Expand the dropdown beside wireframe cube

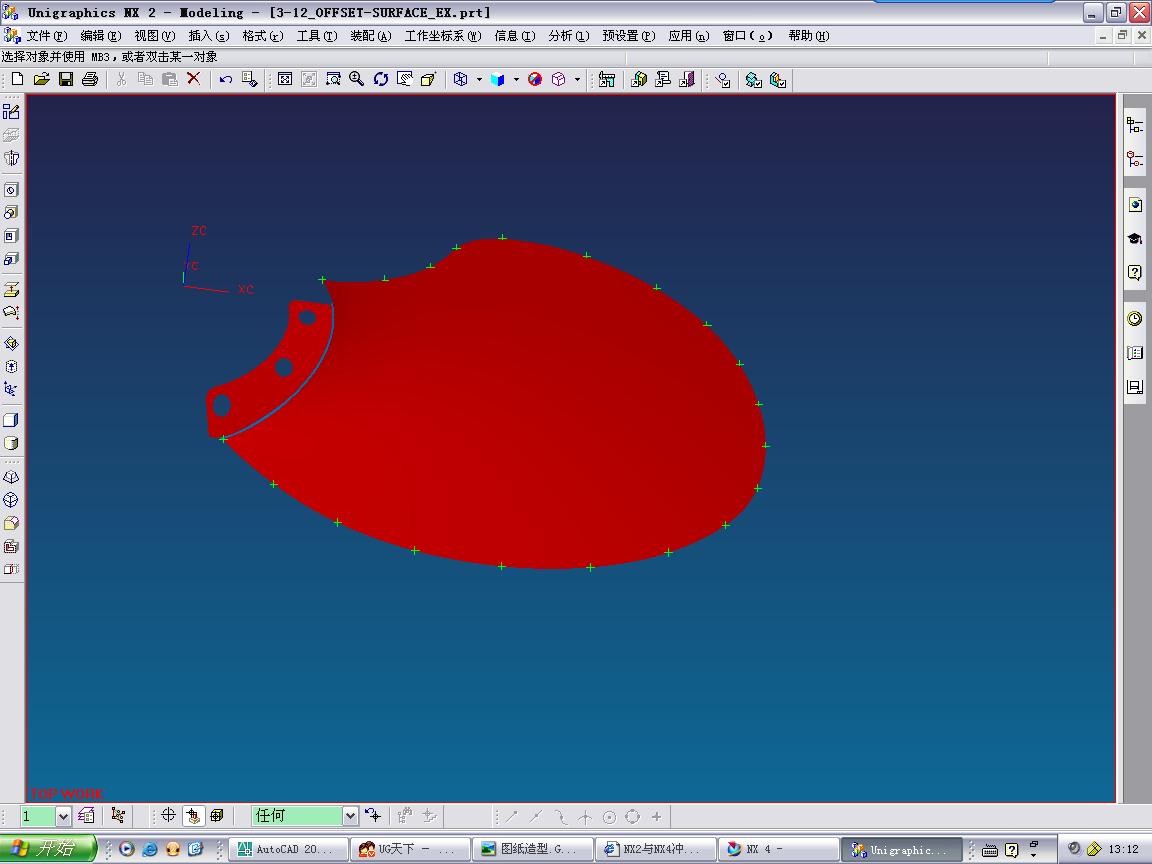pyautogui.click(x=577, y=79)
